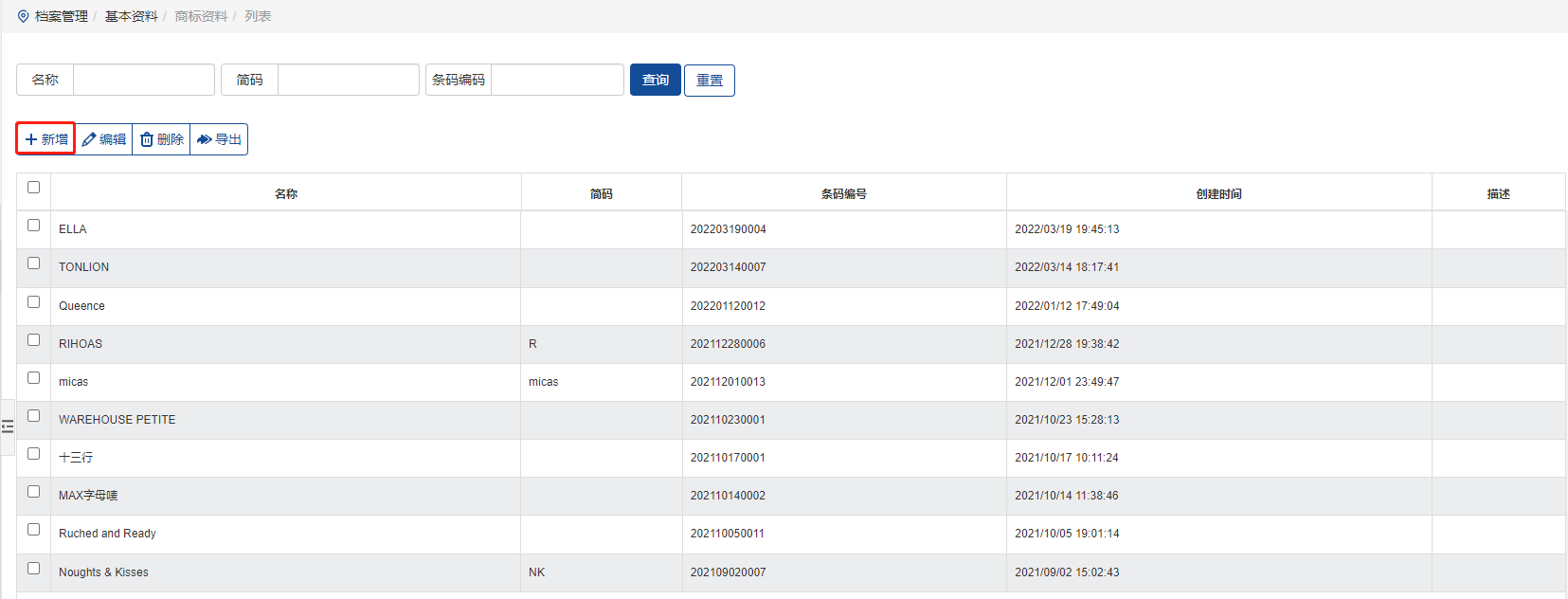Click the 新增 (add) plus button
Image resolution: width=1568 pixels, height=599 pixels.
[x=45, y=139]
